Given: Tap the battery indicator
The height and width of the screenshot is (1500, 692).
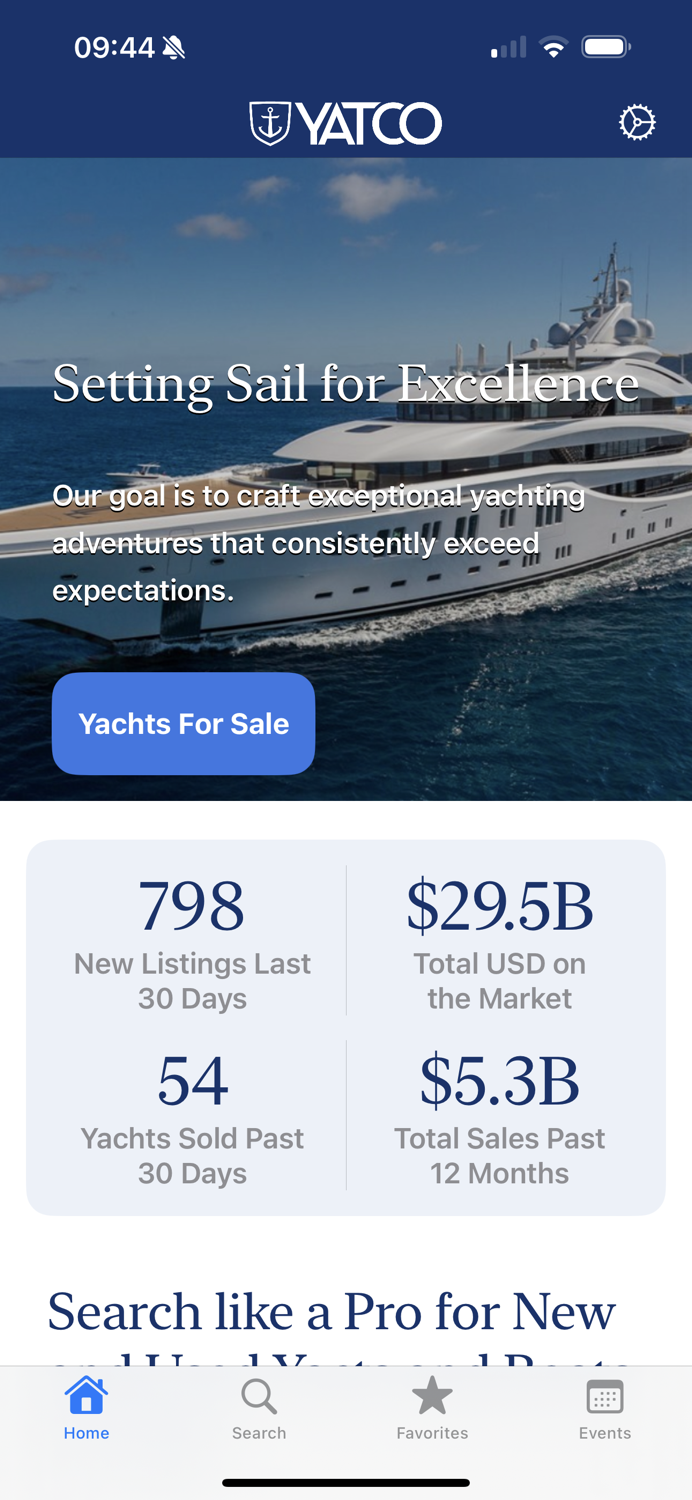Looking at the screenshot, I should pyautogui.click(x=605, y=46).
